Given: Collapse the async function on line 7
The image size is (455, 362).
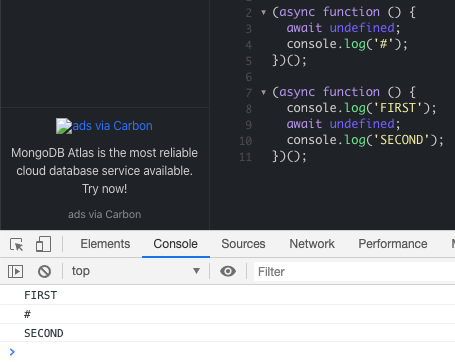Looking at the screenshot, I should [x=264, y=92].
